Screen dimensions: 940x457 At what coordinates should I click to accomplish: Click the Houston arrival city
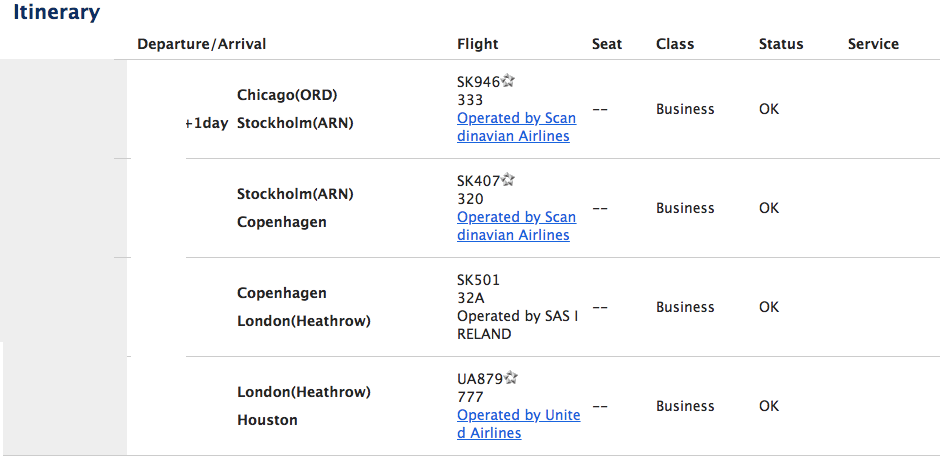[267, 420]
